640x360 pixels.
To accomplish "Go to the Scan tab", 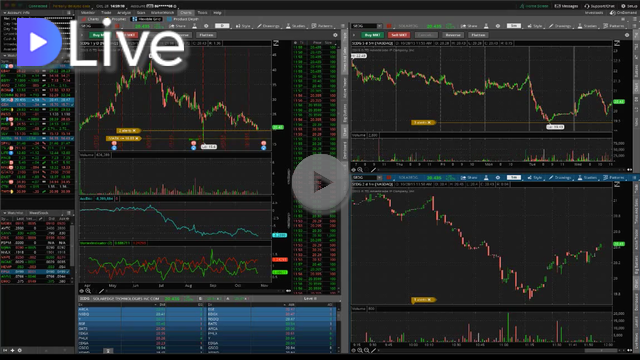I will tap(141, 13).
